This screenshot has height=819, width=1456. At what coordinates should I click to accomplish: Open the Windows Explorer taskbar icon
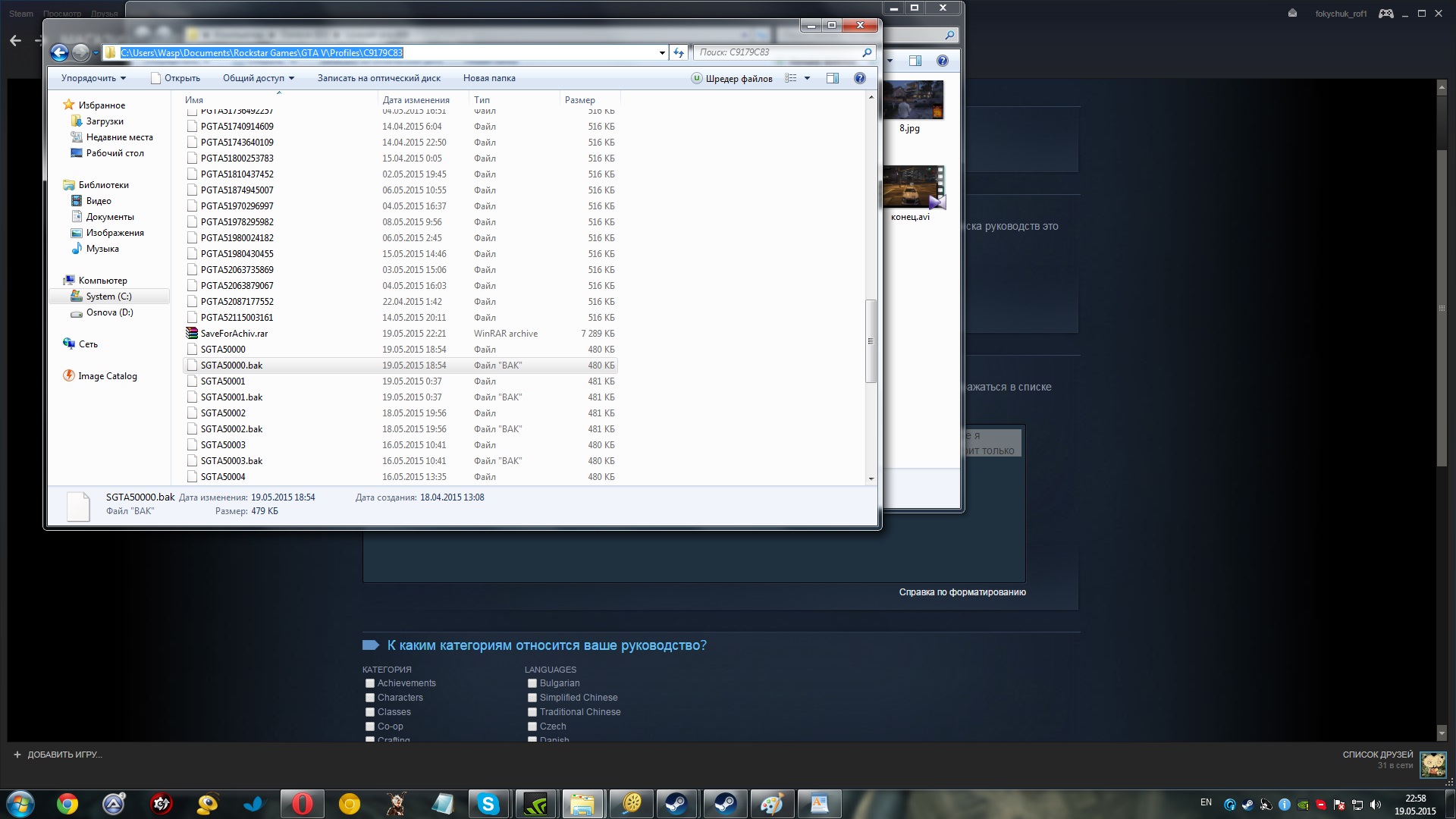tap(582, 804)
